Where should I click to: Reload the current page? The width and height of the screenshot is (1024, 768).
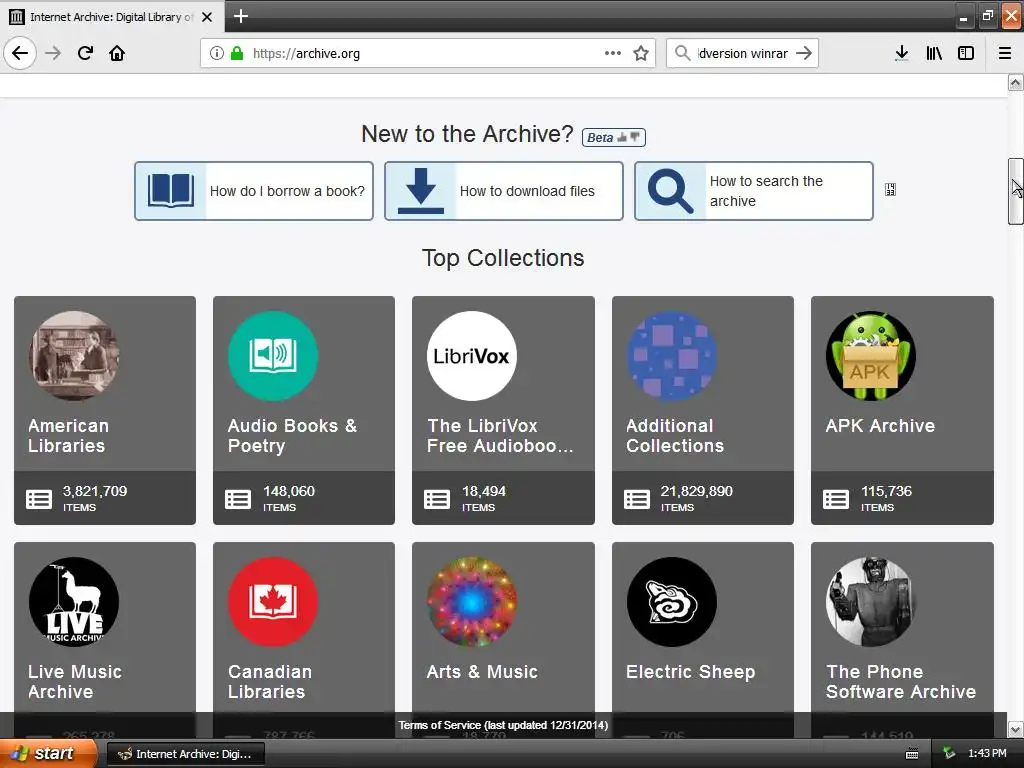point(85,53)
